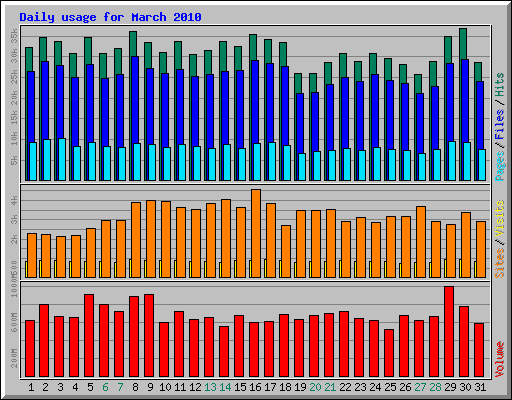Click the yellow "Visits" legend word
Image resolution: width=512 pixels, height=400 pixels.
pyautogui.click(x=500, y=218)
